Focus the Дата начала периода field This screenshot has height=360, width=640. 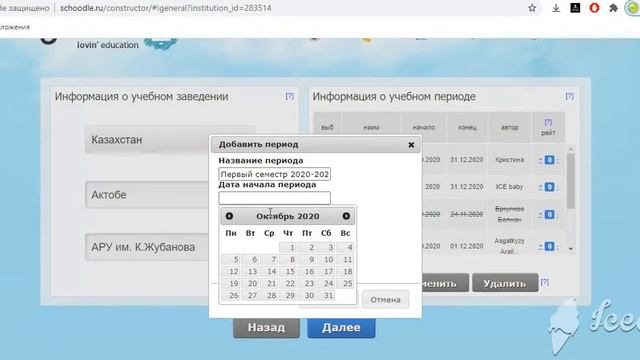[x=274, y=198]
